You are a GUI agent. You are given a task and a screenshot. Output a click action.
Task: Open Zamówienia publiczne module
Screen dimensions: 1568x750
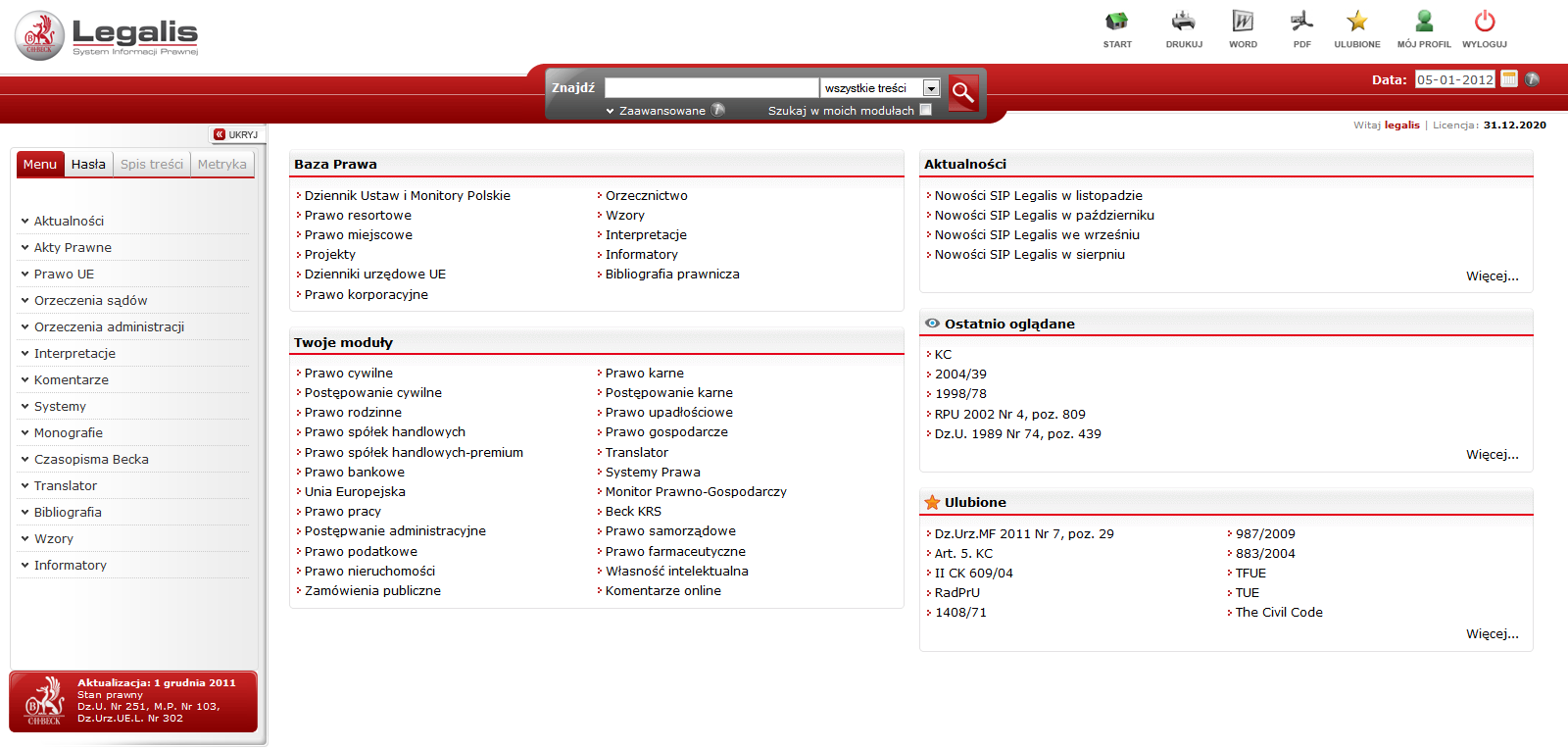click(x=372, y=591)
